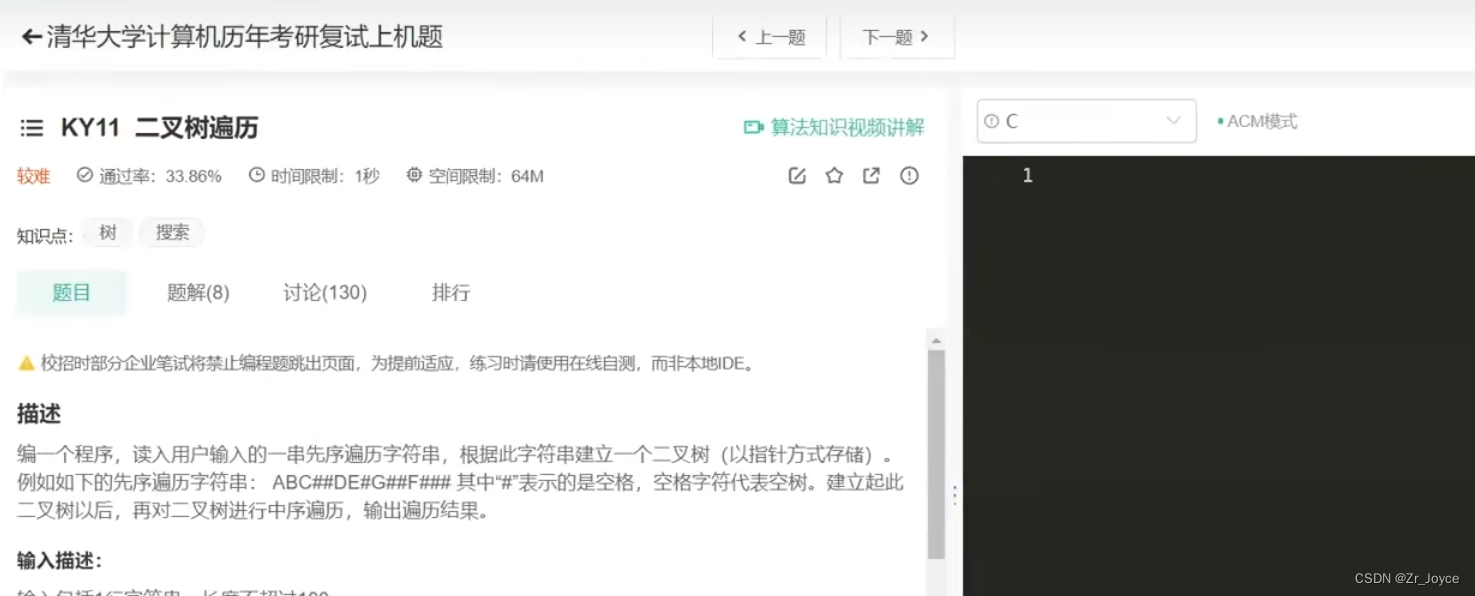Switch to the 题目 tab
The height and width of the screenshot is (596, 1475).
coord(72,293)
